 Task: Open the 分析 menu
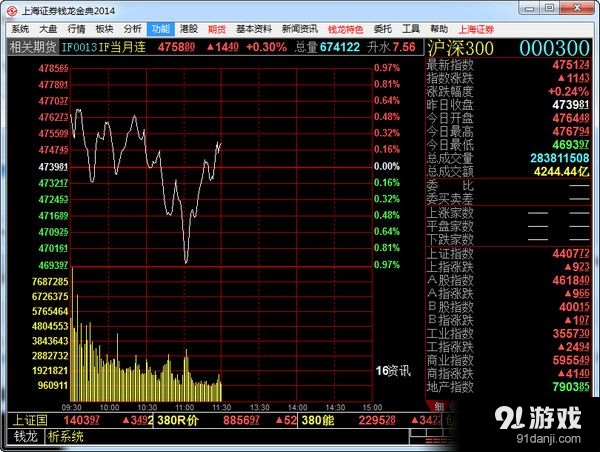pos(132,29)
